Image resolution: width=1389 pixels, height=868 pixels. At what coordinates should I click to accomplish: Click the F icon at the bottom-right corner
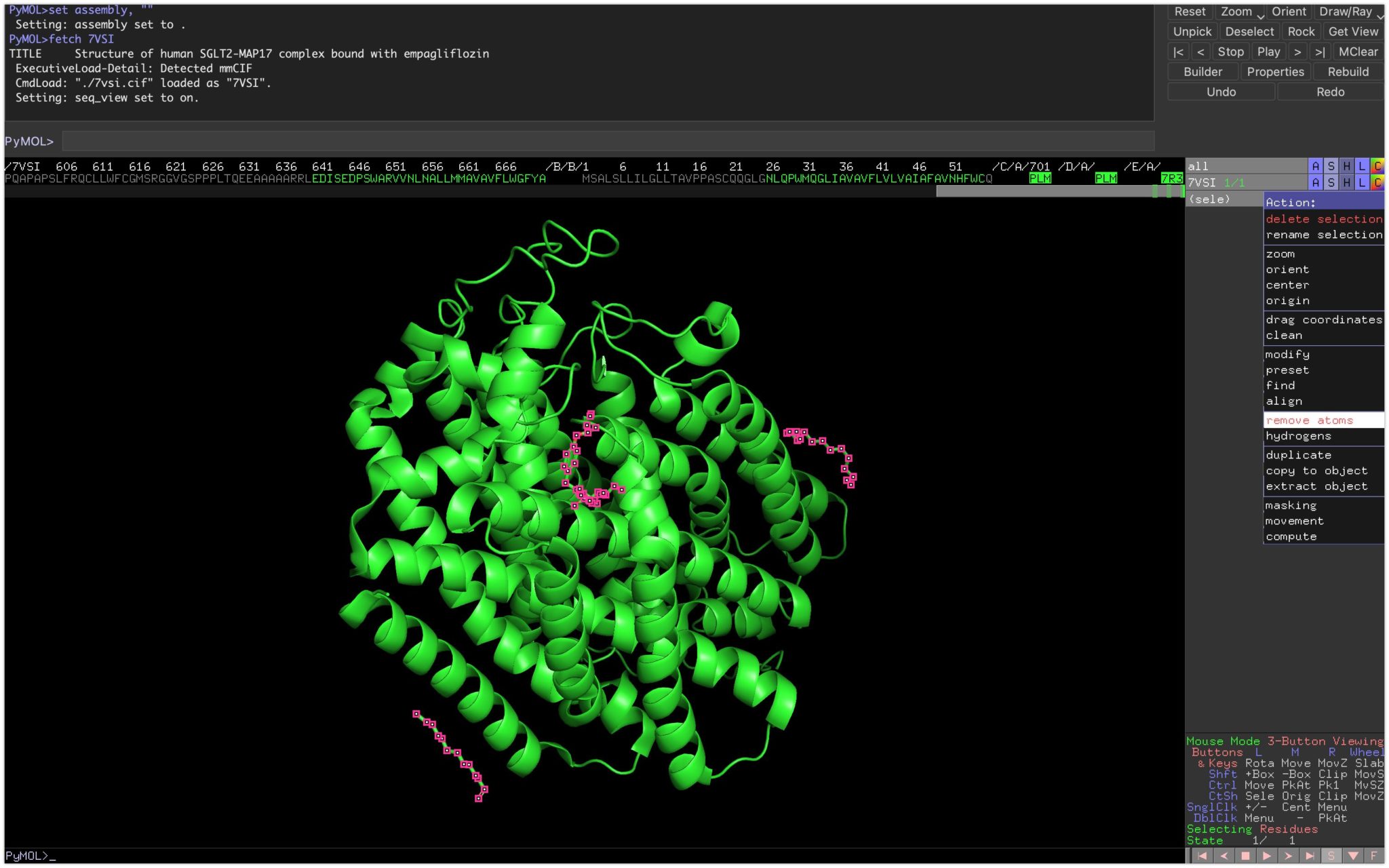(x=1375, y=856)
